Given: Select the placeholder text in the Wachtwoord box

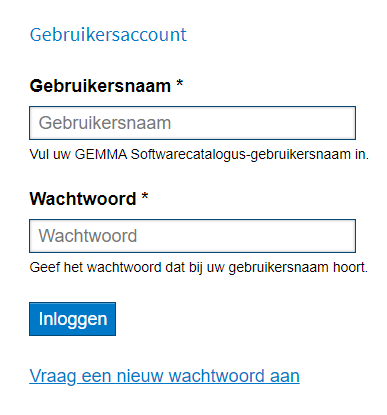Looking at the screenshot, I should click(88, 236).
